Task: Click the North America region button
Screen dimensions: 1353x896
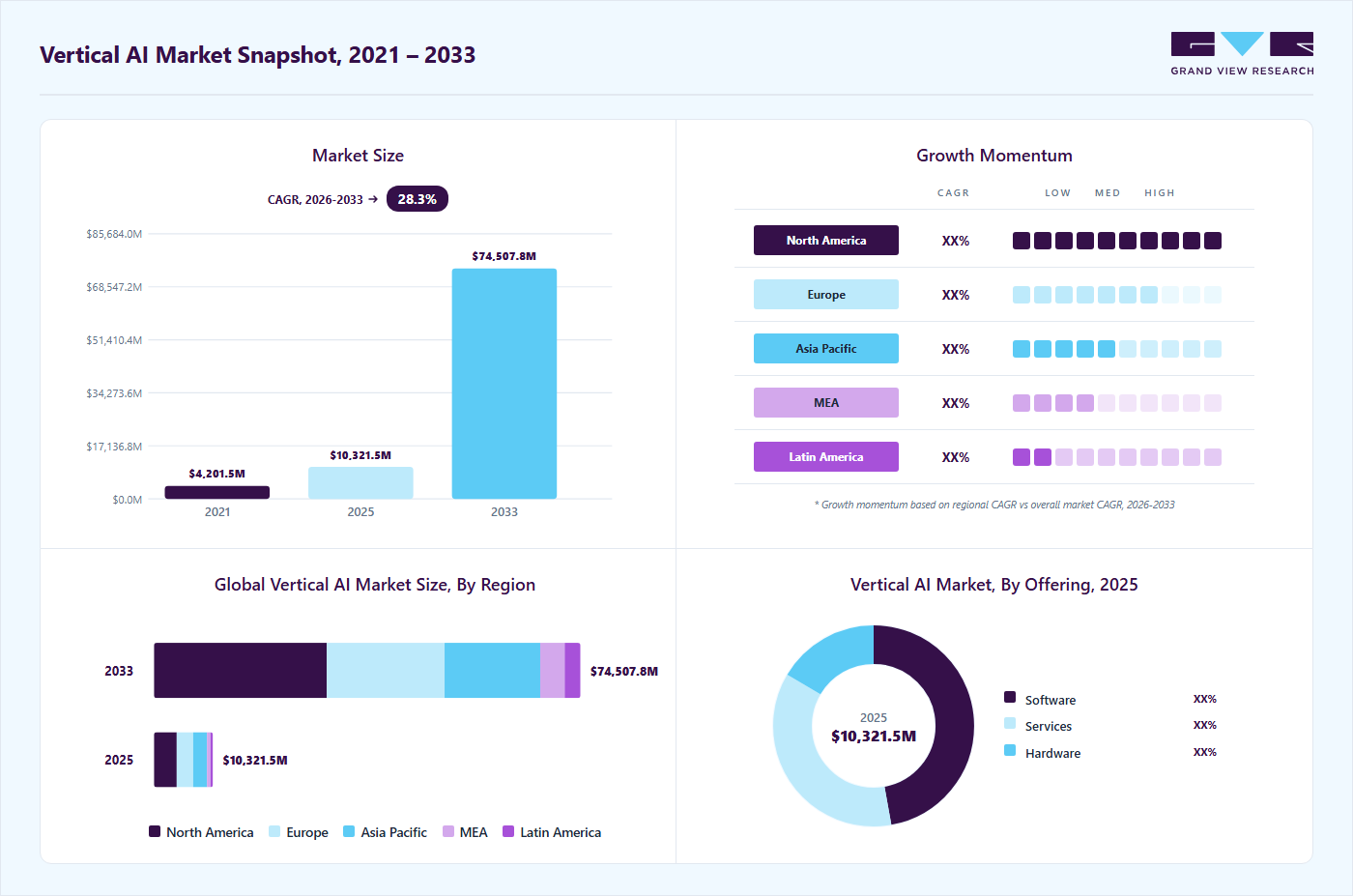Action: tap(826, 241)
